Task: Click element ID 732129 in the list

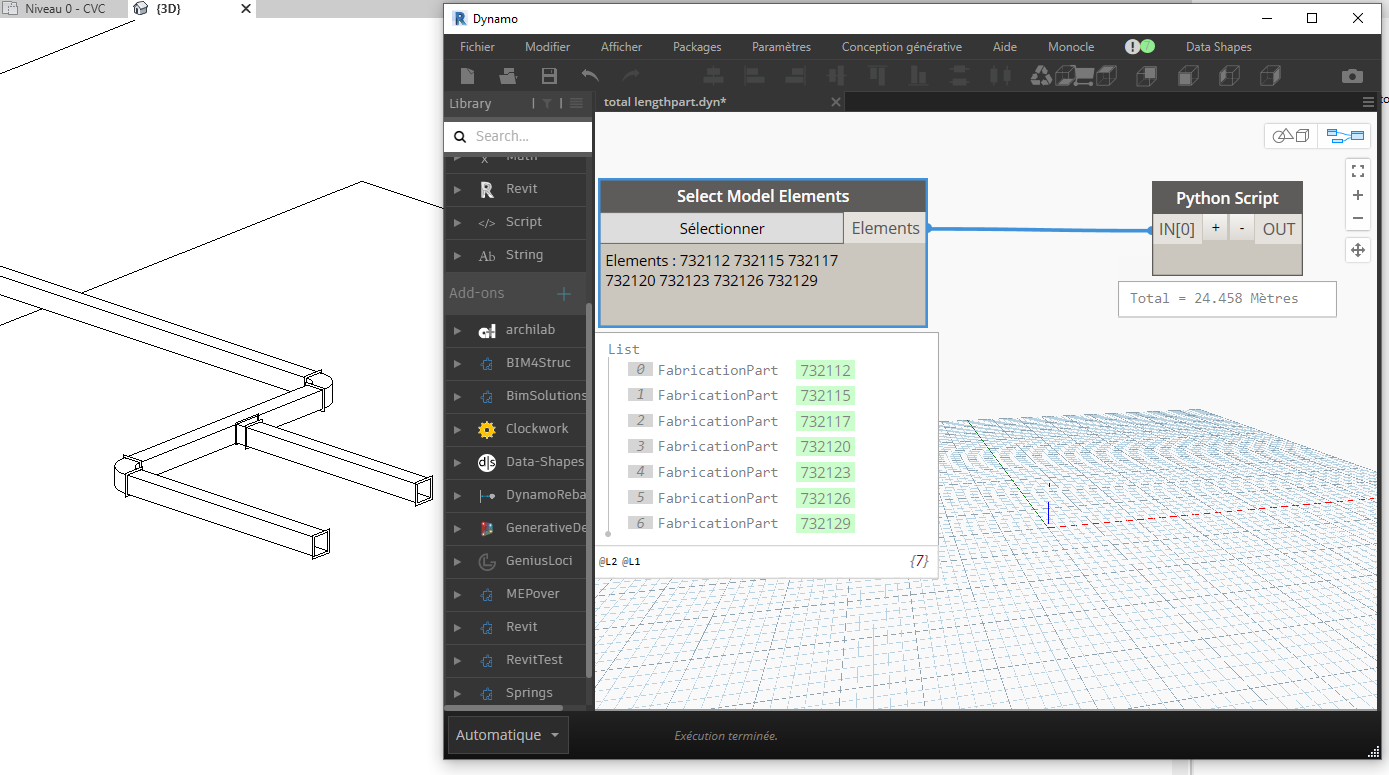Action: (825, 523)
